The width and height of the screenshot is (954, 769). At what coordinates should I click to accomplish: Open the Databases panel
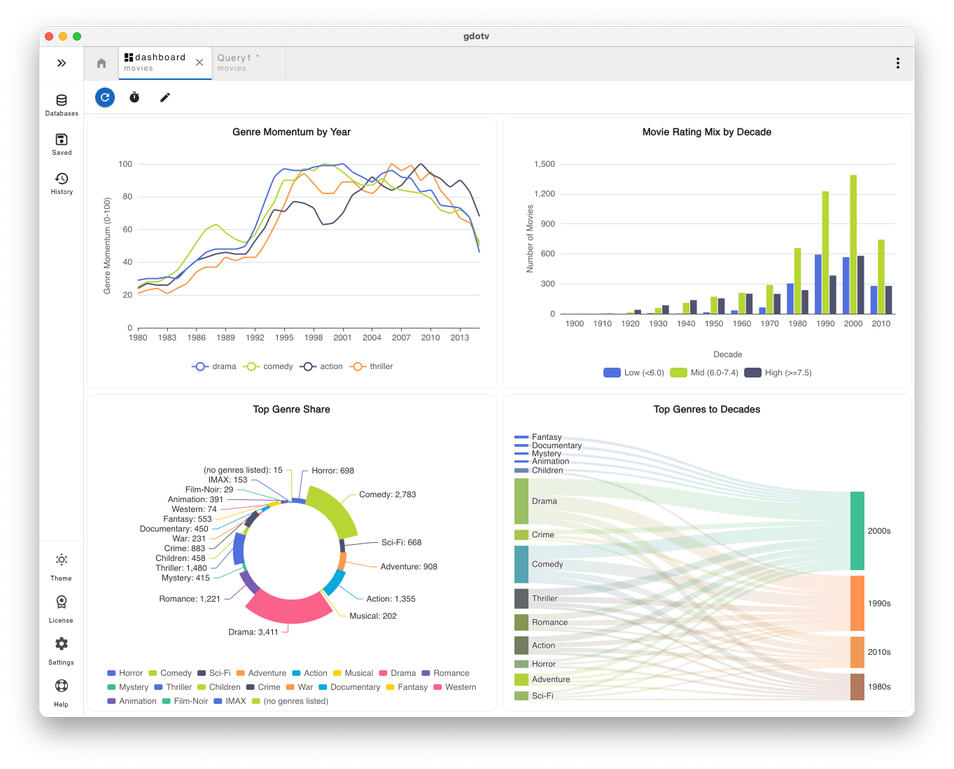coord(61,104)
